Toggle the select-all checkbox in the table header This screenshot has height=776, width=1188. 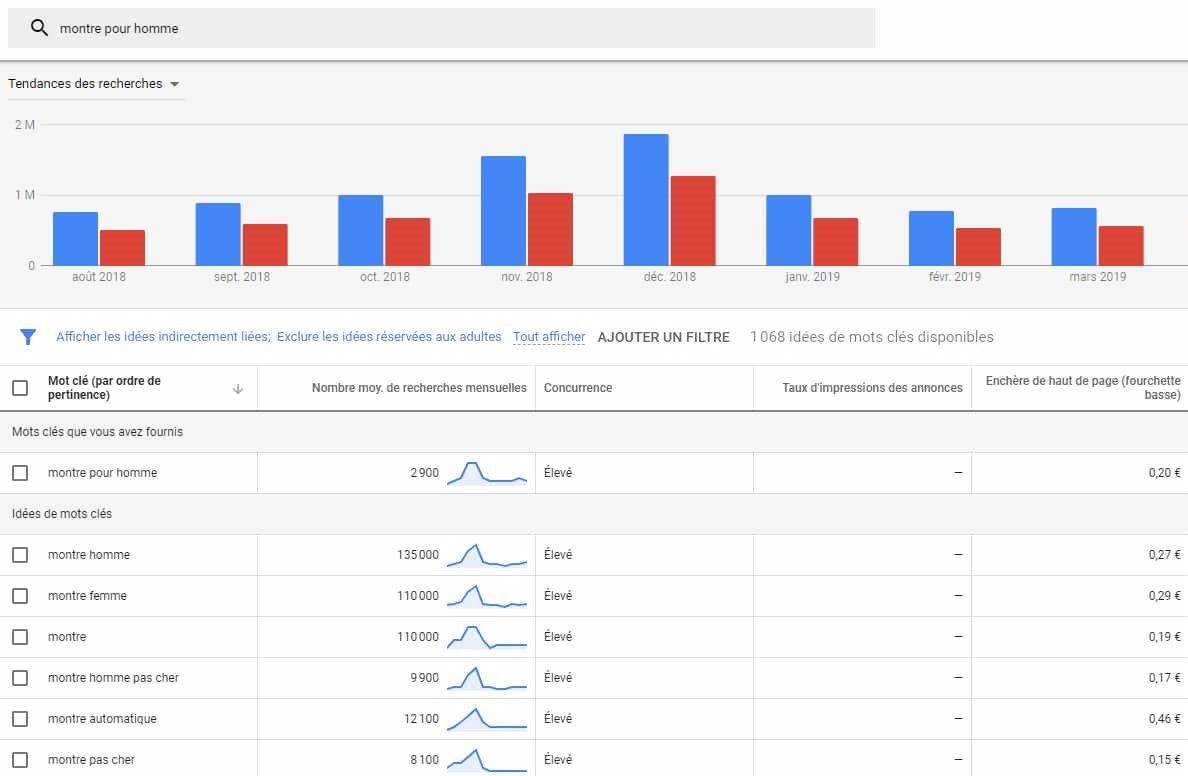[20, 388]
